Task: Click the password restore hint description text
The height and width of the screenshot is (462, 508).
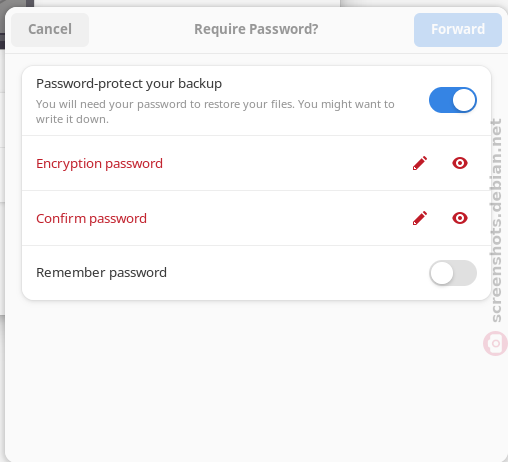Action: click(215, 111)
